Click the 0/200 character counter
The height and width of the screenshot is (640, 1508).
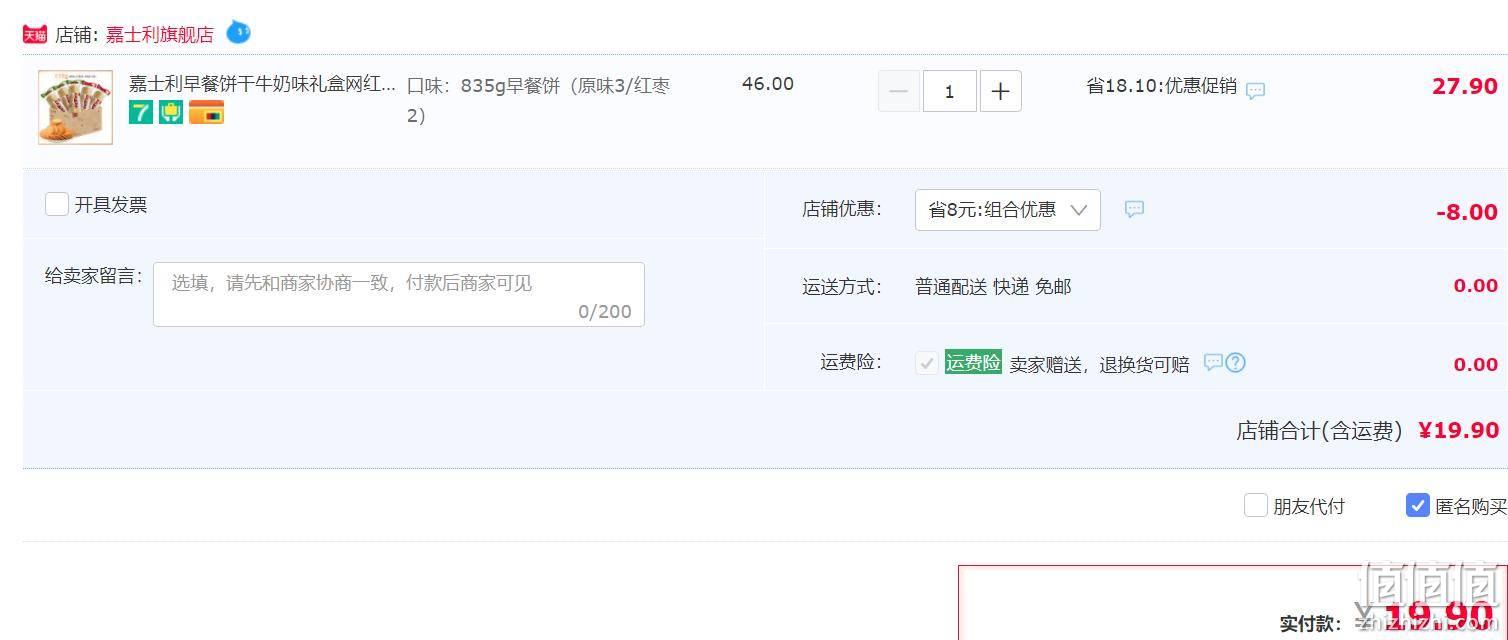pos(605,312)
